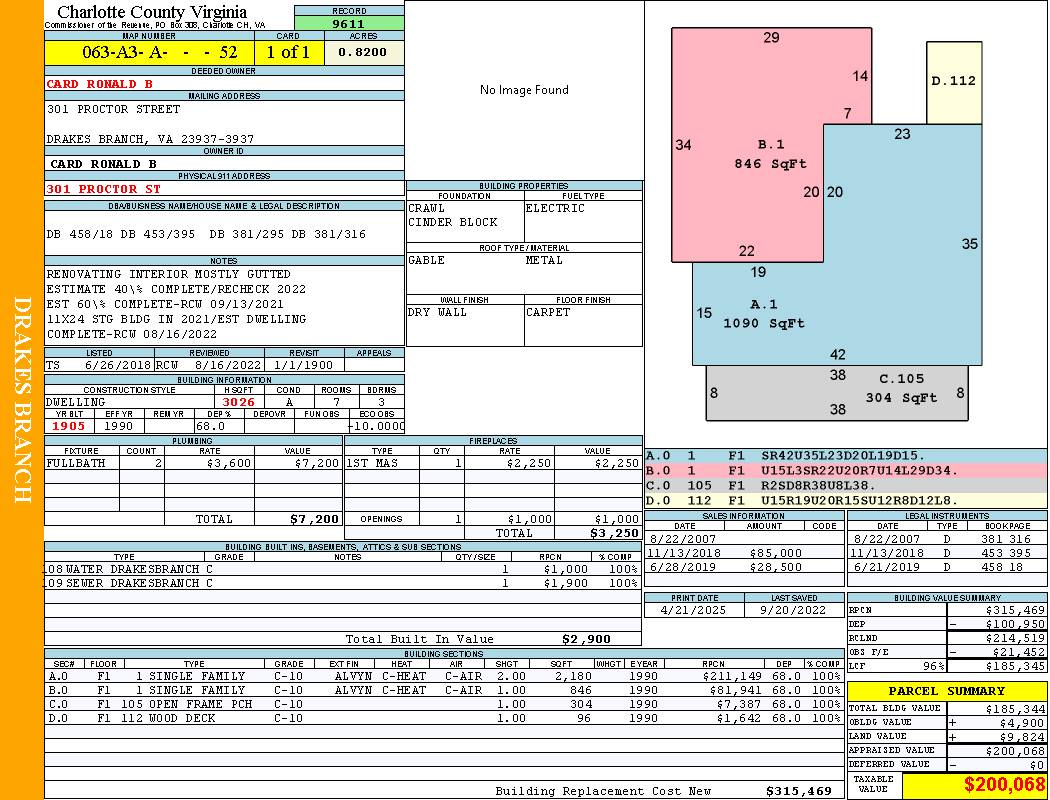
Task: Select the A.0 sketch legend row
Action: pyautogui.click(x=845, y=454)
